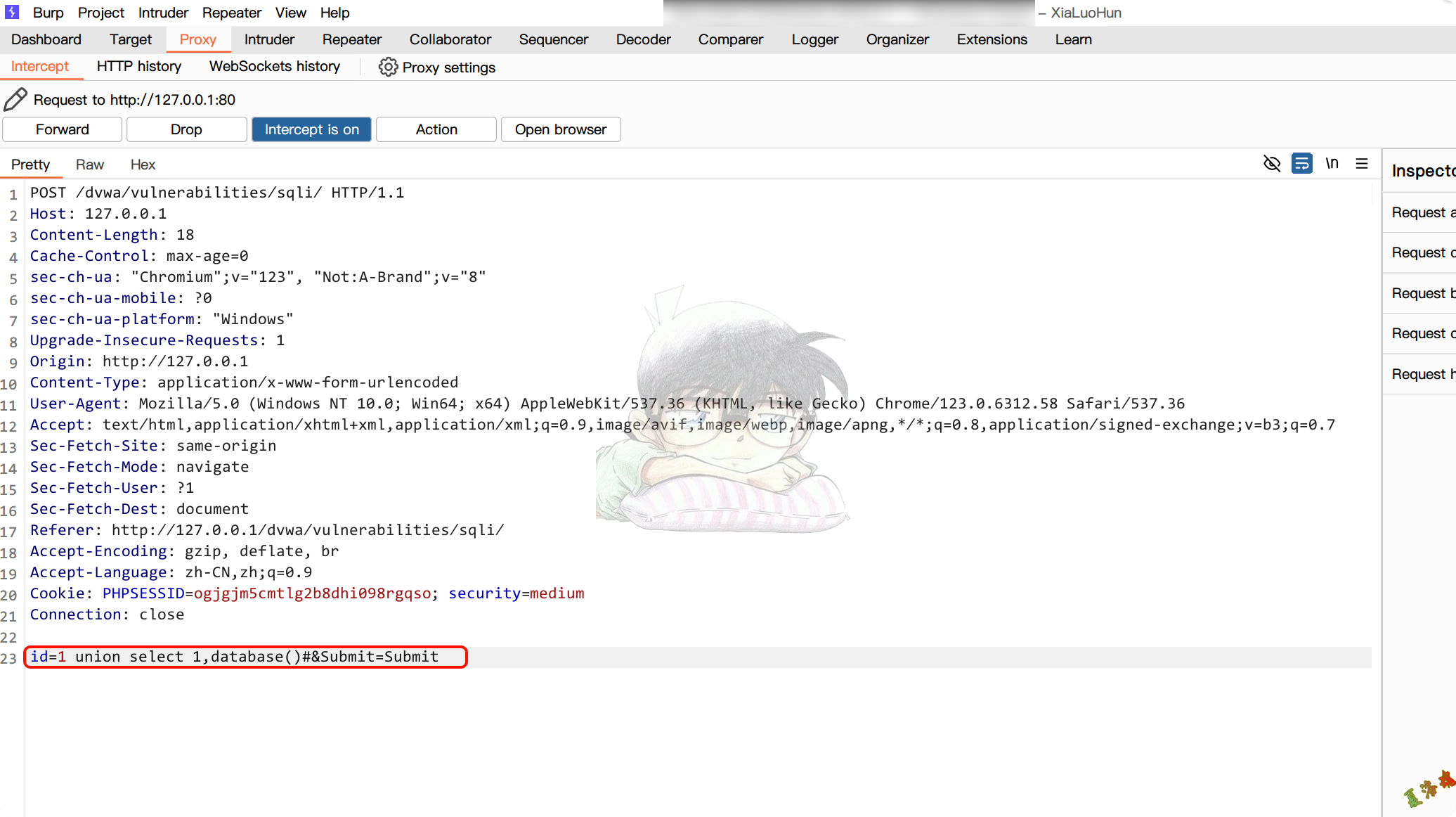Click the Sec-Fetch-Mode: navigate header line
The image size is (1456, 817).
139,467
